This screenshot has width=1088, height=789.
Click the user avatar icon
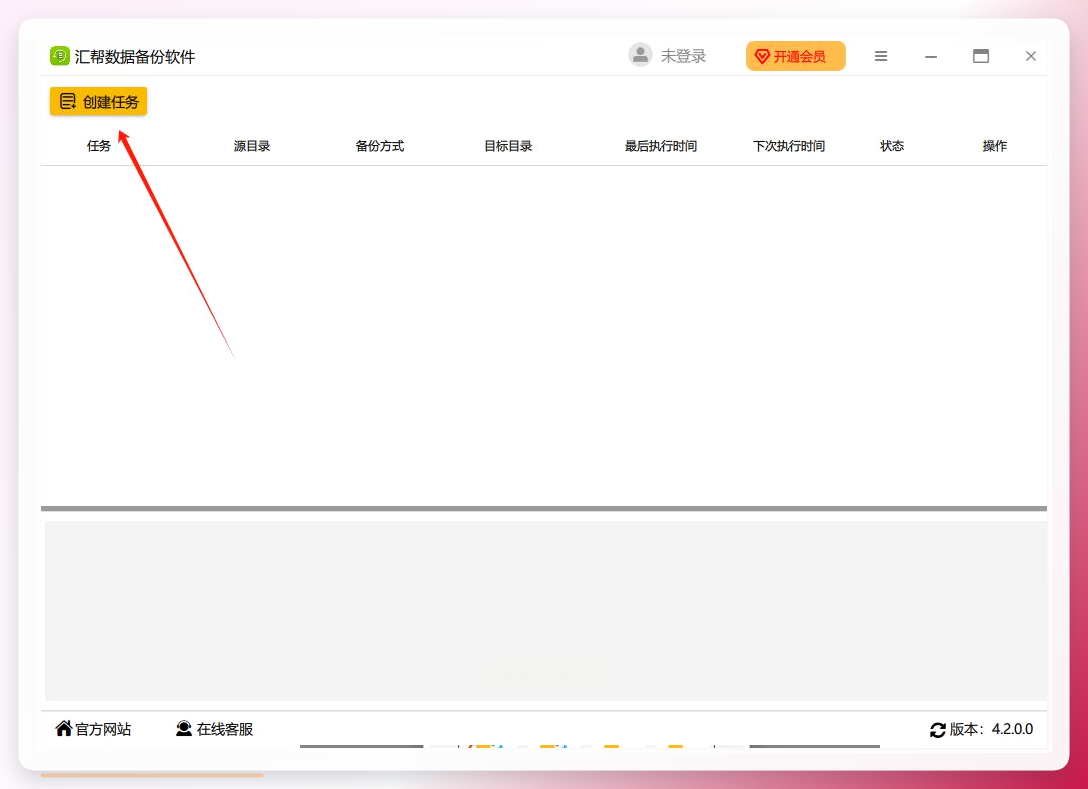640,55
